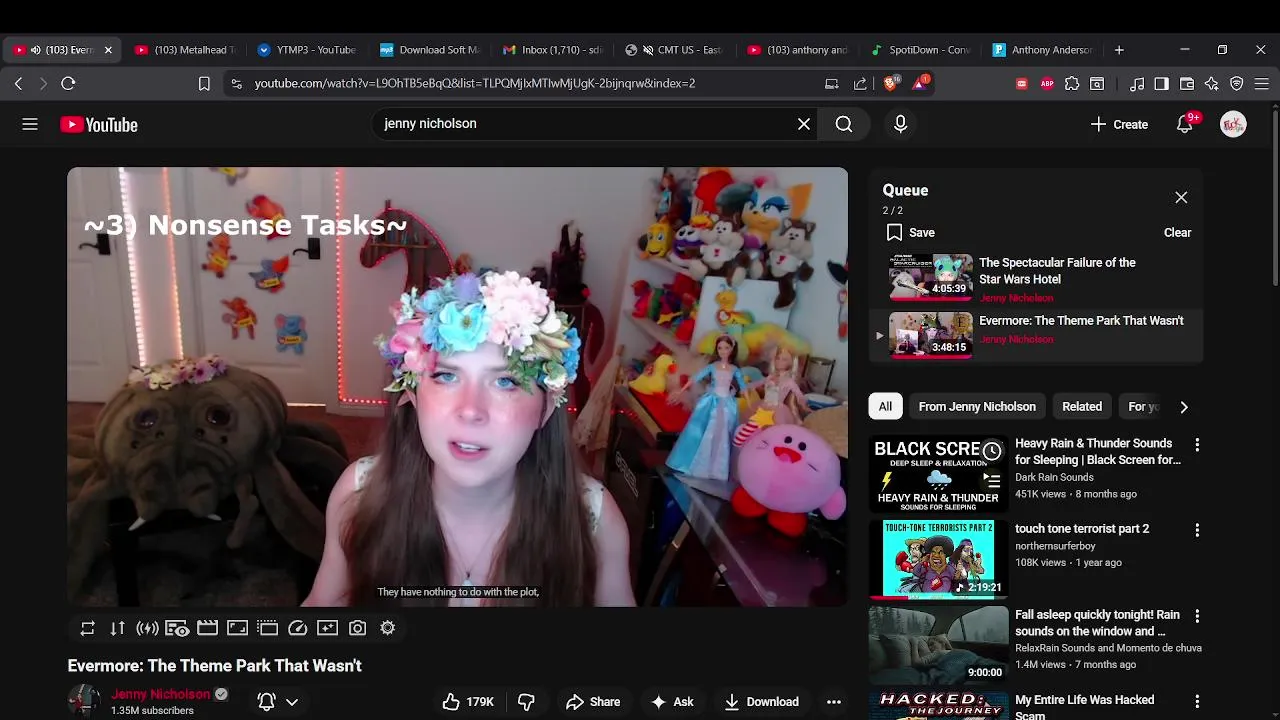Open touch tone terrorist part 2 thumbnail

[x=938, y=559]
